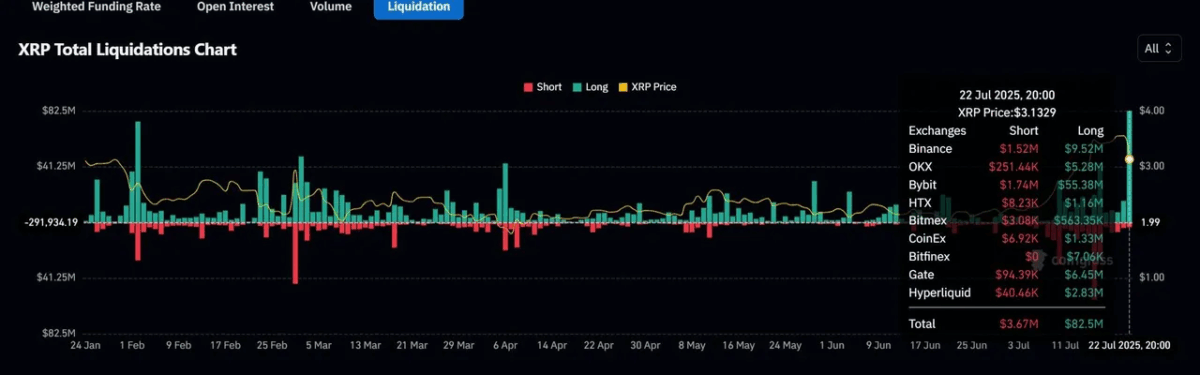Viewport: 1200px width, 375px height.
Task: Select the Volume tab
Action: pyautogui.click(x=330, y=6)
